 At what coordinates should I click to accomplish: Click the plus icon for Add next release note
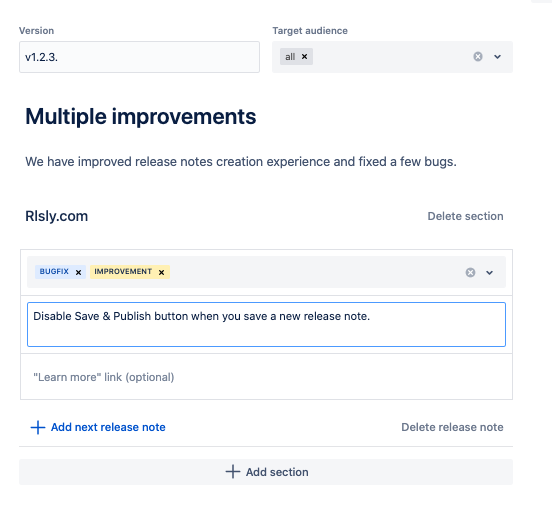tap(38, 427)
